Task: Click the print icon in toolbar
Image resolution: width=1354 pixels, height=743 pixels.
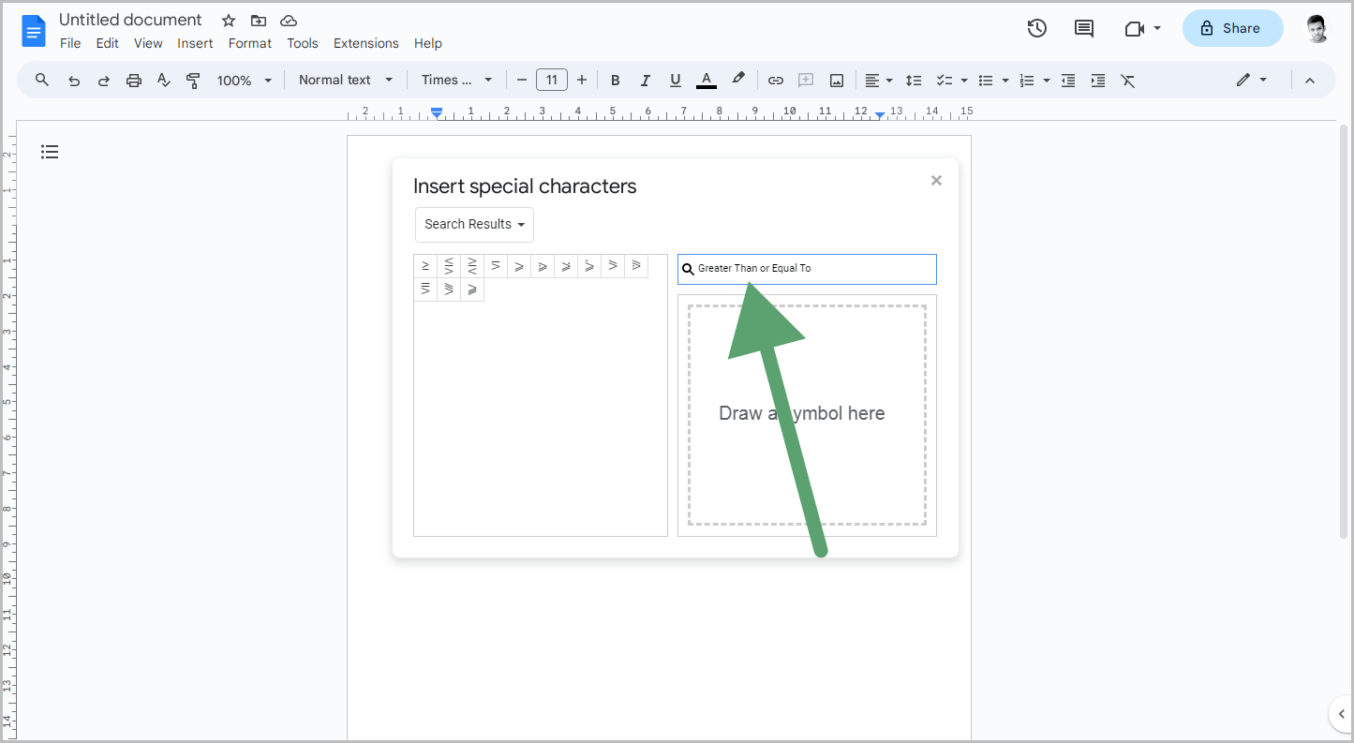Action: [x=134, y=80]
